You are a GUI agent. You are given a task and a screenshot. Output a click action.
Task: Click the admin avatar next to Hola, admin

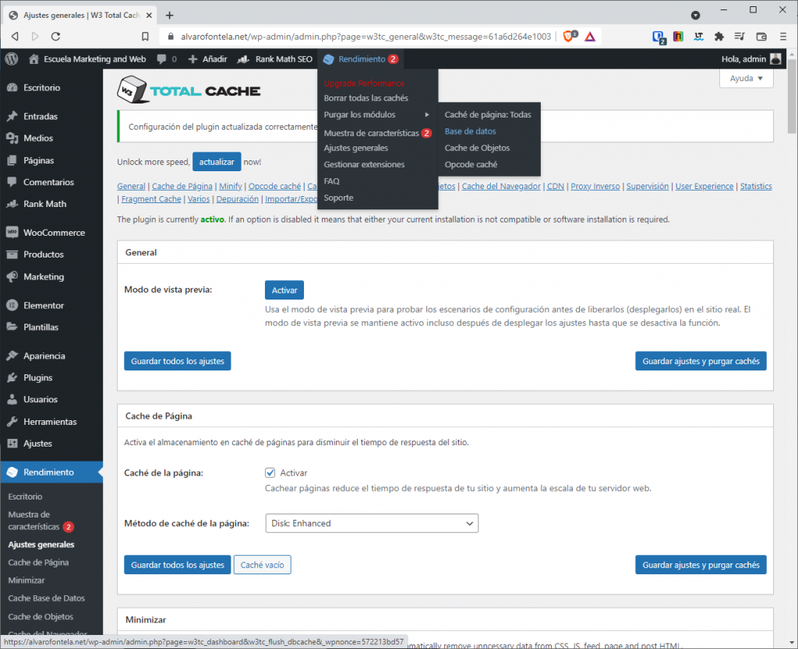[776, 59]
